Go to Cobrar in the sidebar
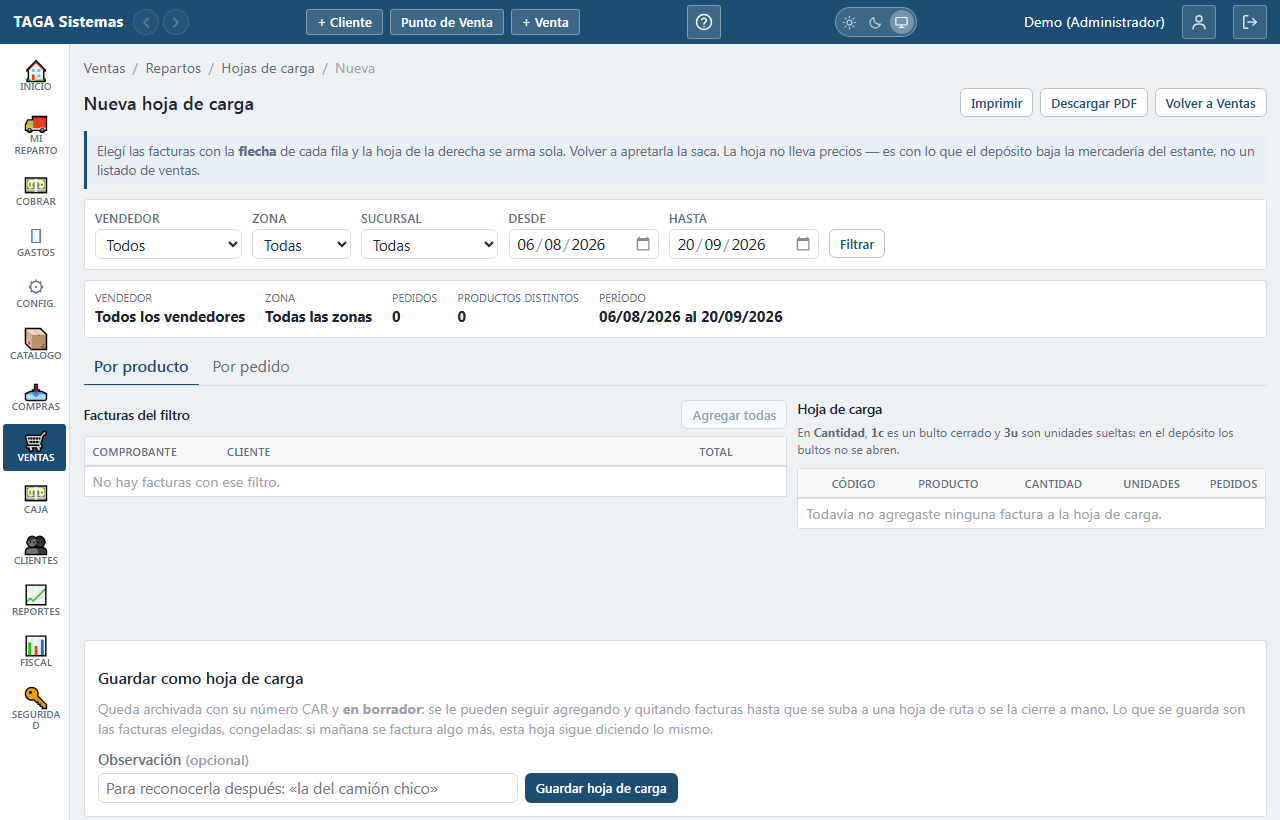The width and height of the screenshot is (1280, 820). pos(35,191)
